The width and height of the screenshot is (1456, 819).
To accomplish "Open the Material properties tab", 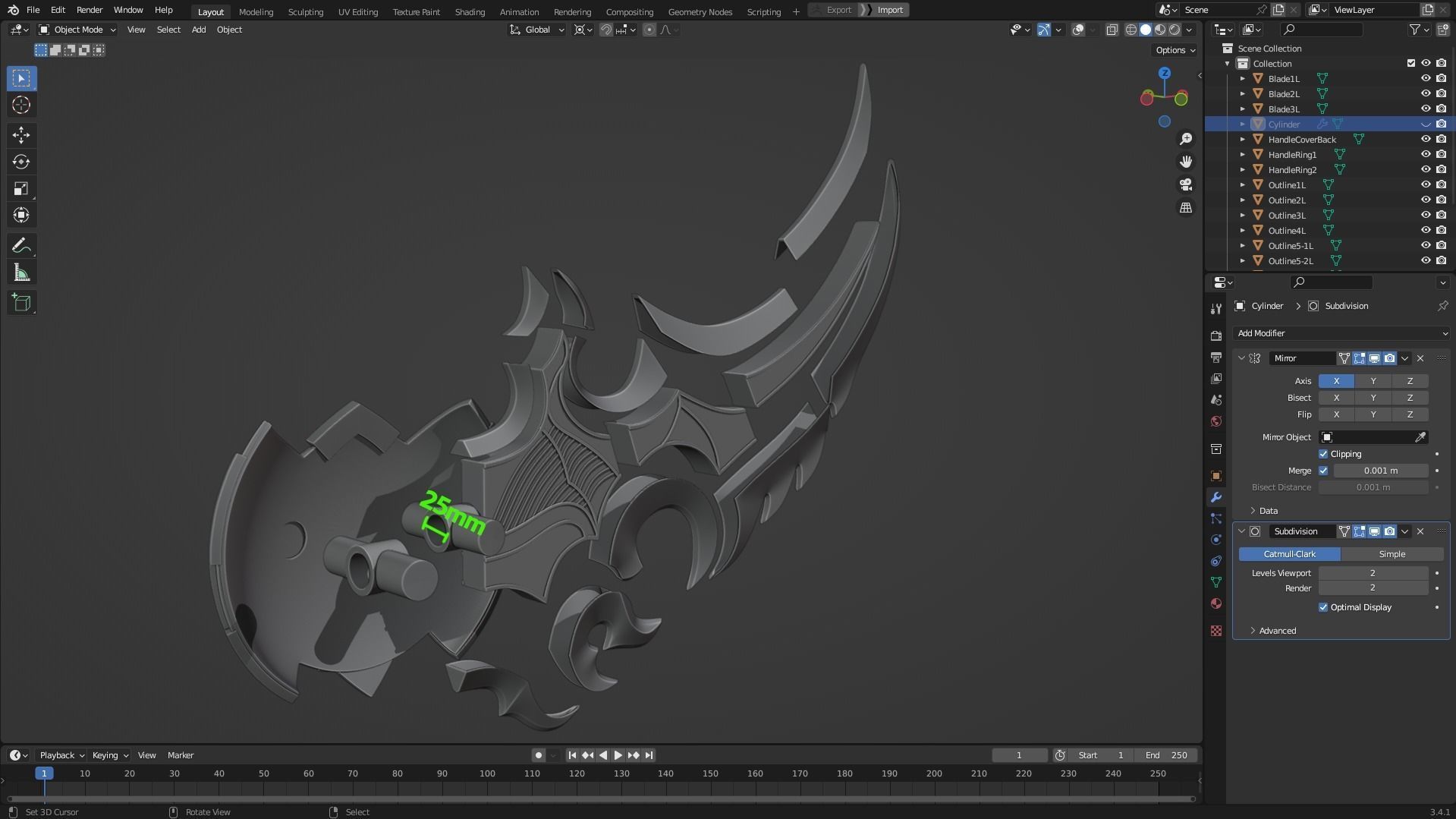I will 1216,603.
